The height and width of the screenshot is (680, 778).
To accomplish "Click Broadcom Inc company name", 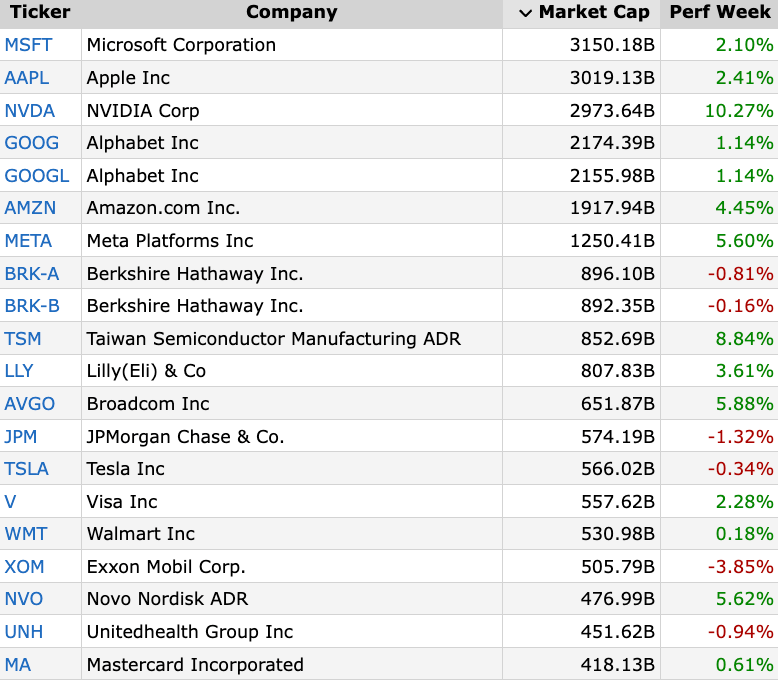I will click(148, 404).
